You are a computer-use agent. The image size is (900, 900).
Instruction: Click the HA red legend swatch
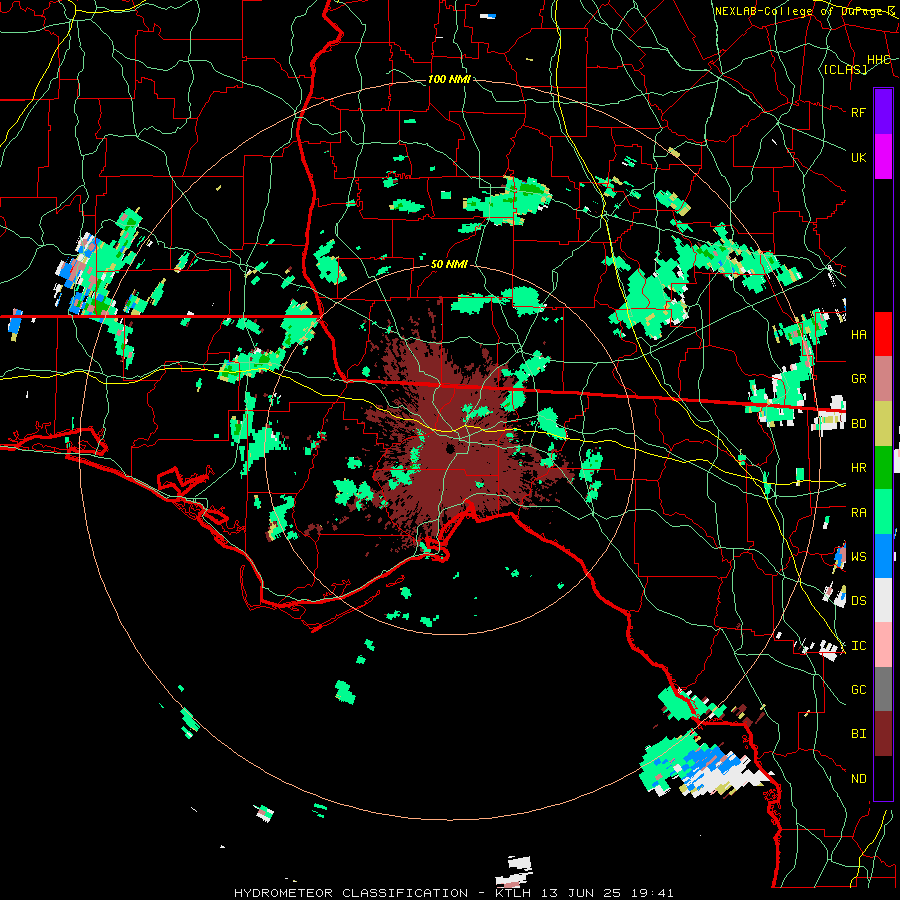883,334
